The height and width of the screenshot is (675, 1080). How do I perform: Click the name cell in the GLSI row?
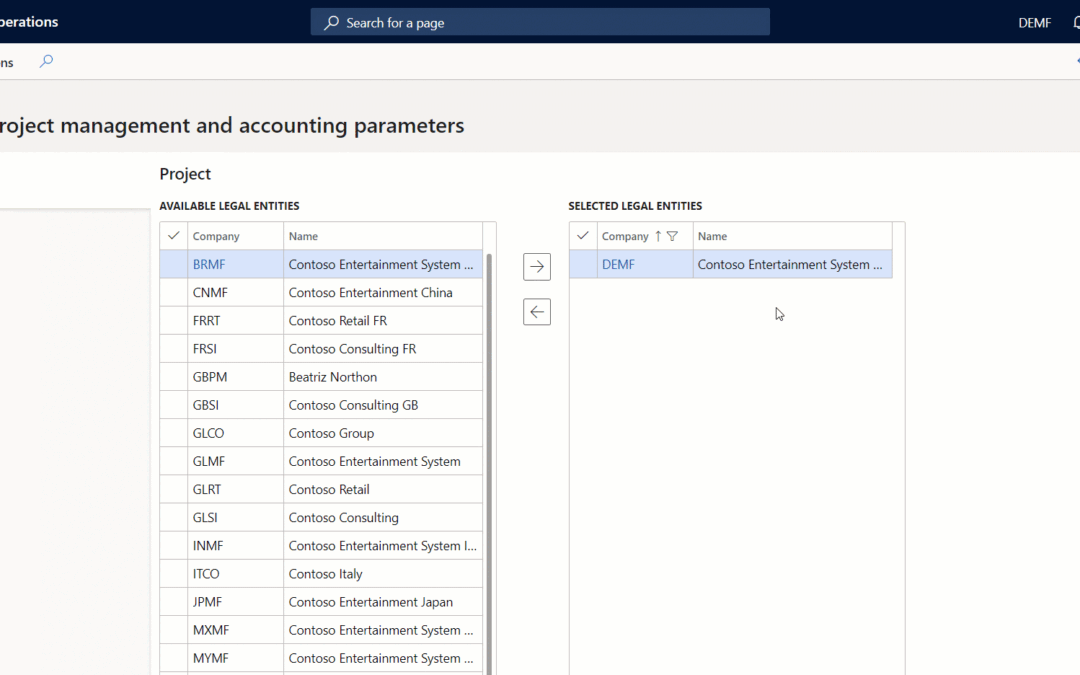point(382,517)
